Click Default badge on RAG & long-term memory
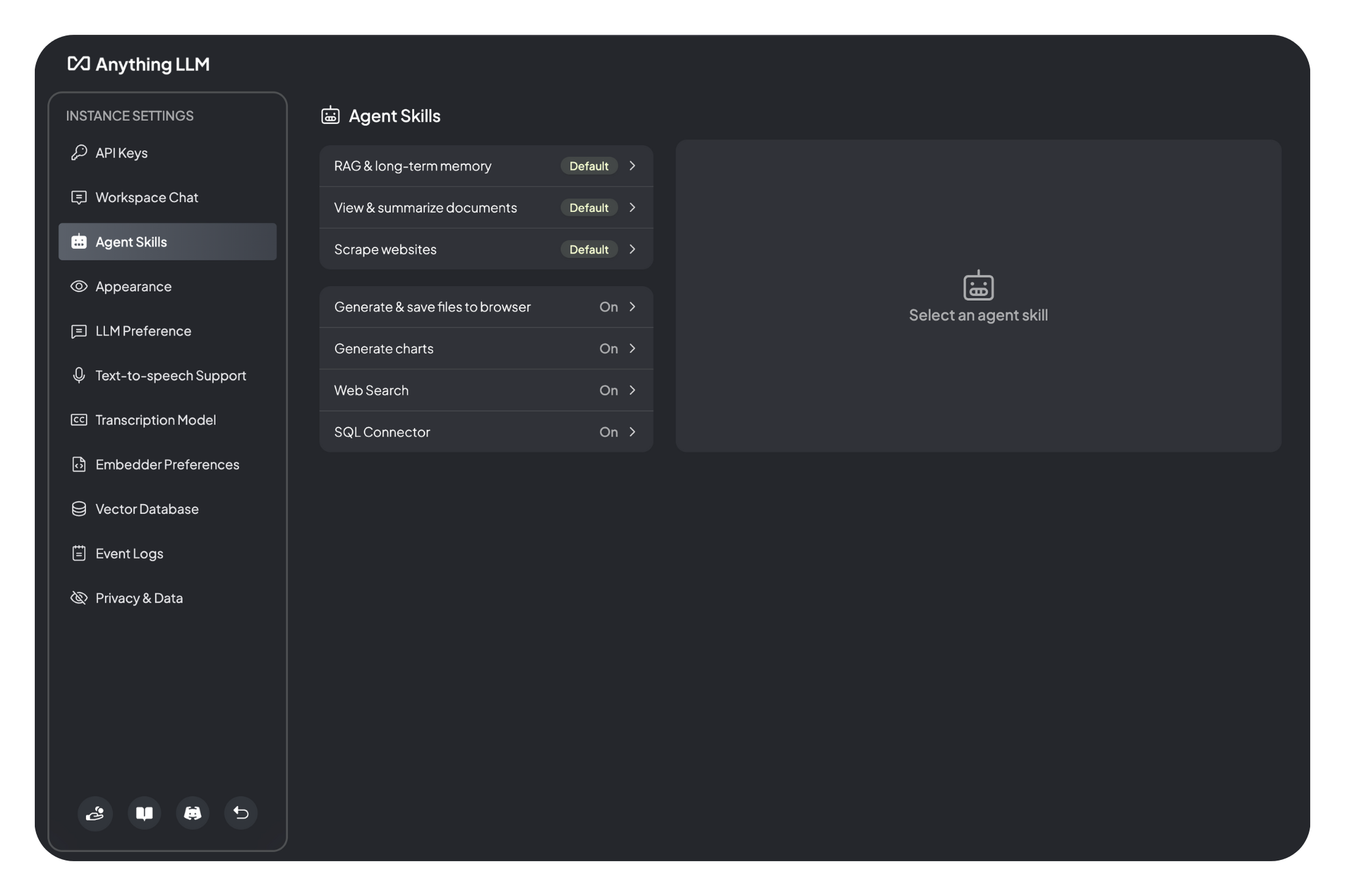This screenshot has width=1345, height=896. pos(589,166)
